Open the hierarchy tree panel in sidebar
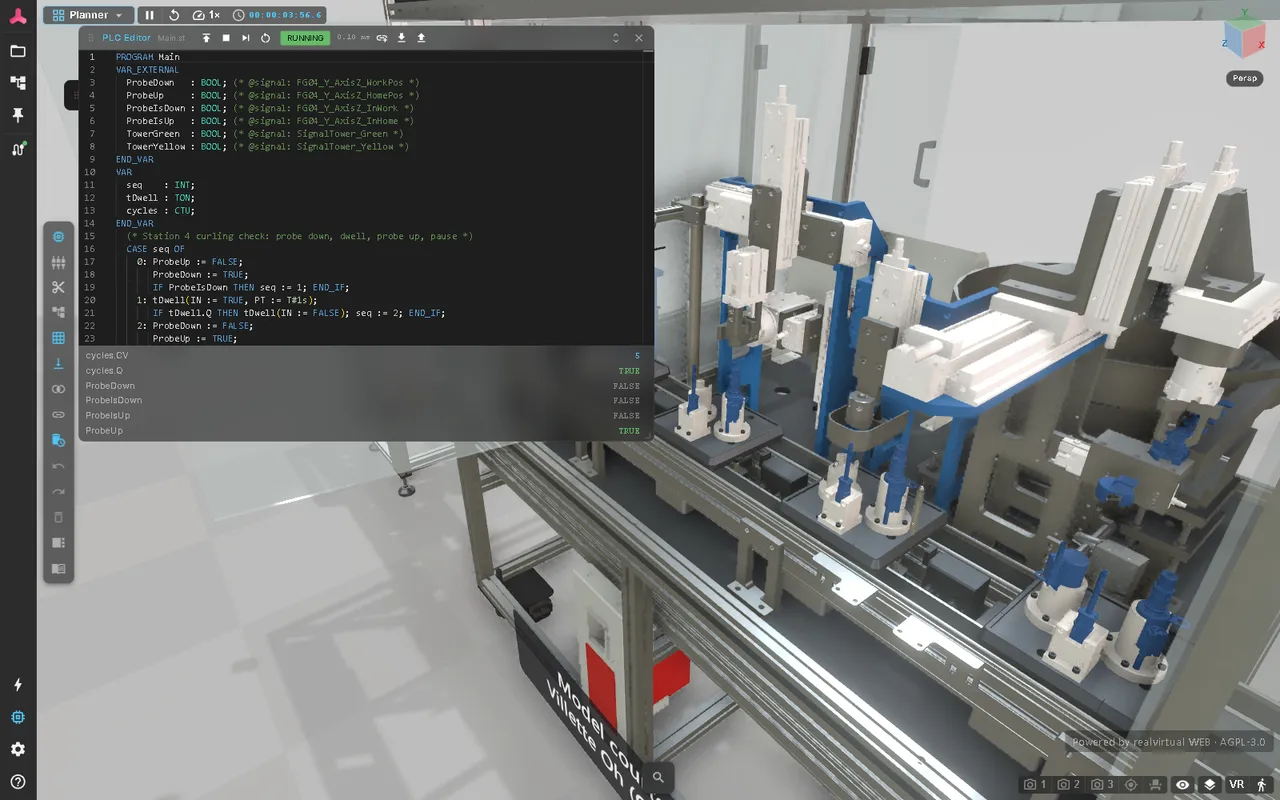The height and width of the screenshot is (800, 1280). tap(18, 83)
